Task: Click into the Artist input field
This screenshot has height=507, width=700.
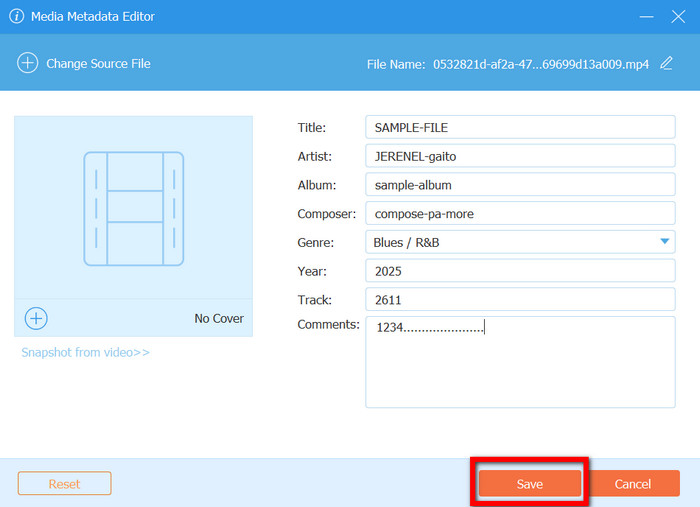Action: (520, 156)
